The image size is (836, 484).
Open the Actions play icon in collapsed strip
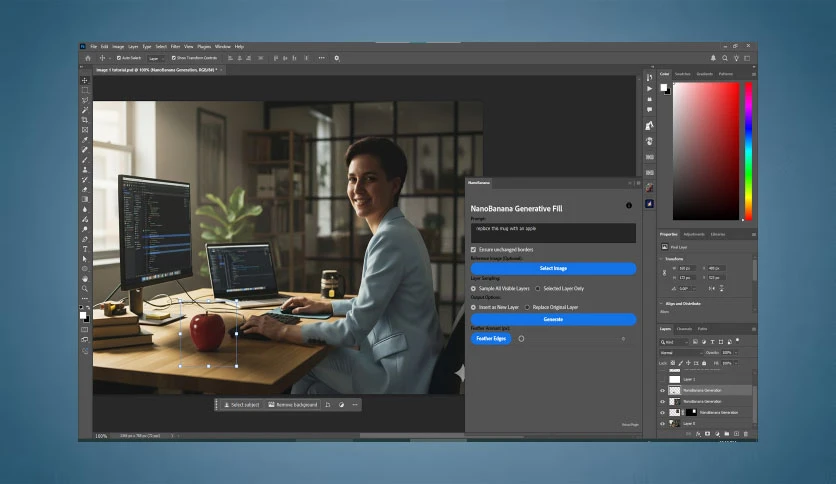tap(649, 88)
